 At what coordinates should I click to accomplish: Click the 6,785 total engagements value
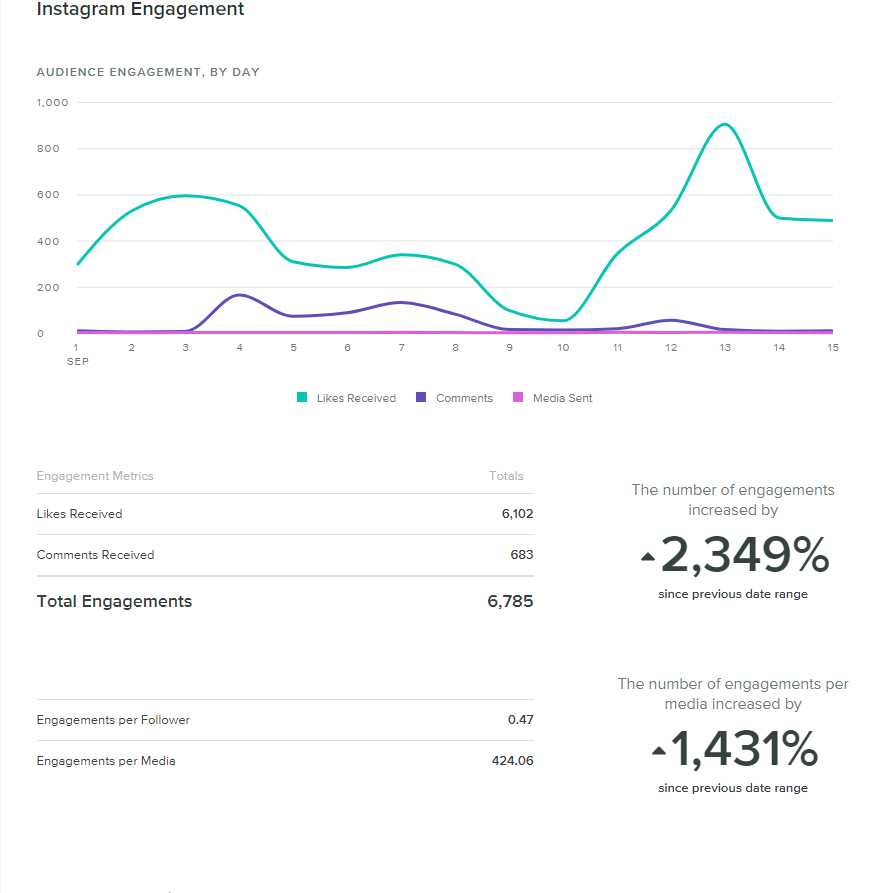pyautogui.click(x=510, y=601)
